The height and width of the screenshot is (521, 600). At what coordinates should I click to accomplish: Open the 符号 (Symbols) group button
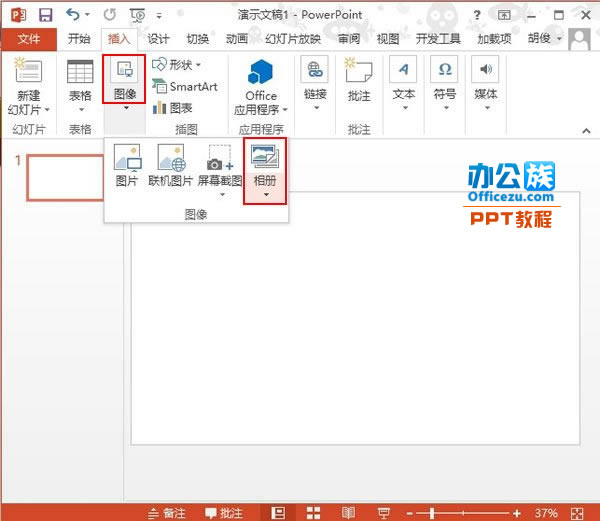pos(445,83)
